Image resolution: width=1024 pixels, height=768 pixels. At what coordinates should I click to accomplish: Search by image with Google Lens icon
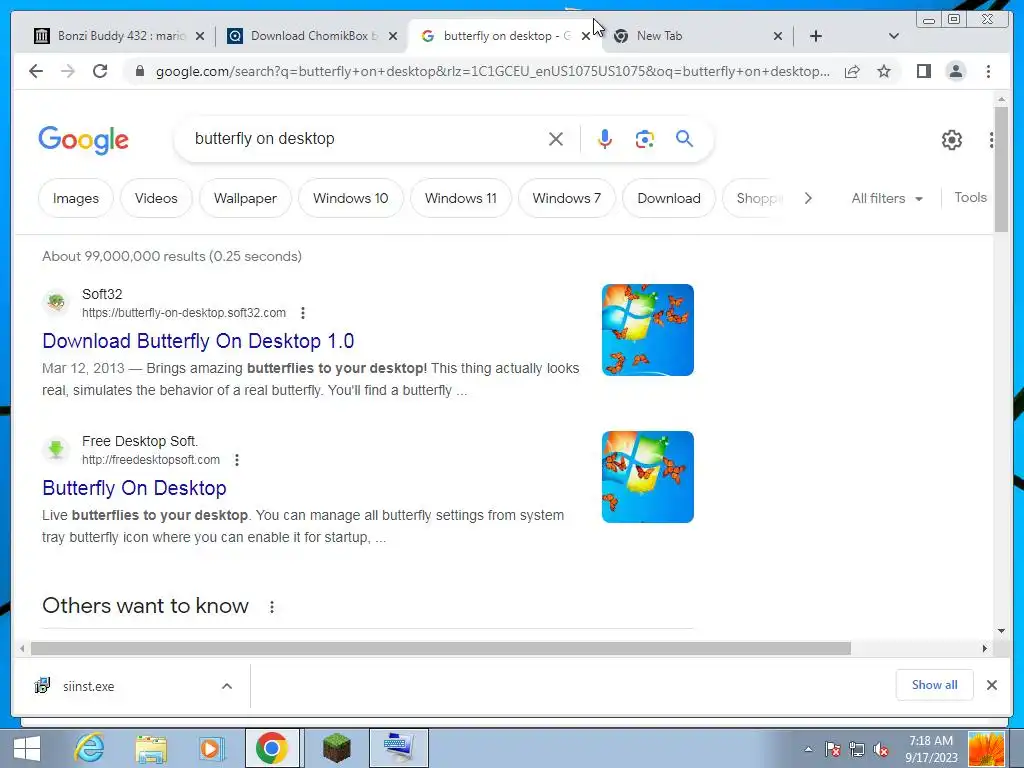pyautogui.click(x=645, y=138)
